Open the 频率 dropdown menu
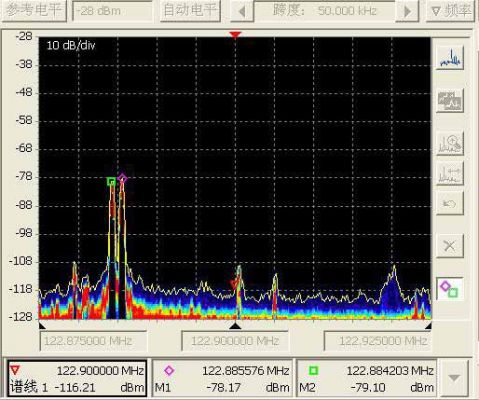Screen dimensions: 479x400 tap(451, 11)
